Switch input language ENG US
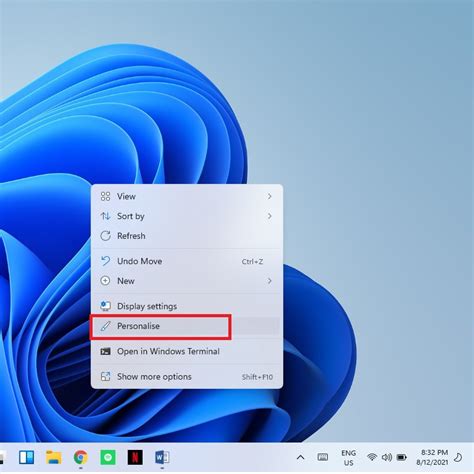Viewport: 474px width, 474px height. click(x=349, y=458)
